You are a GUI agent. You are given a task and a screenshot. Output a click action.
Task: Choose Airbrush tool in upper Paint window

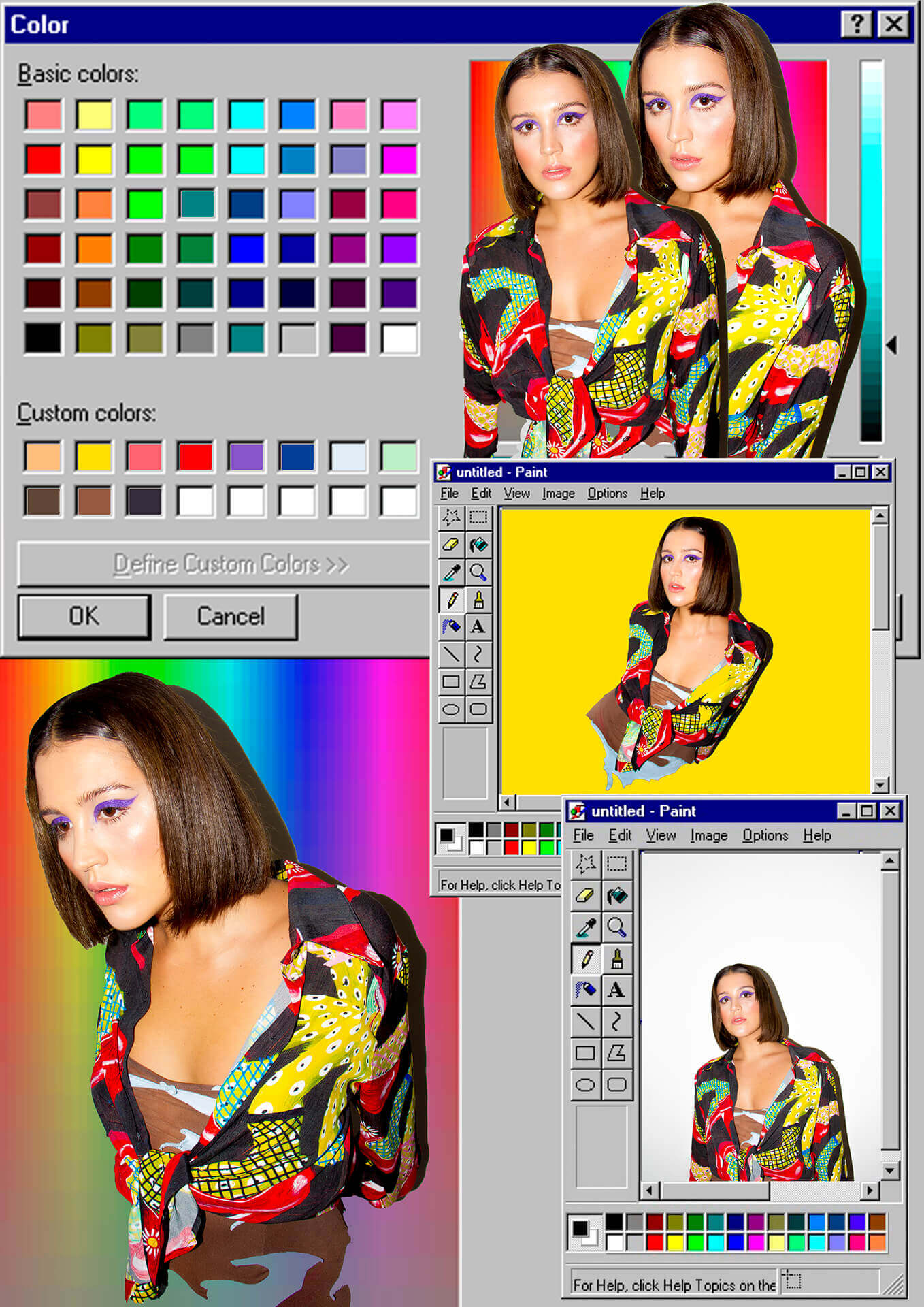pos(451,627)
